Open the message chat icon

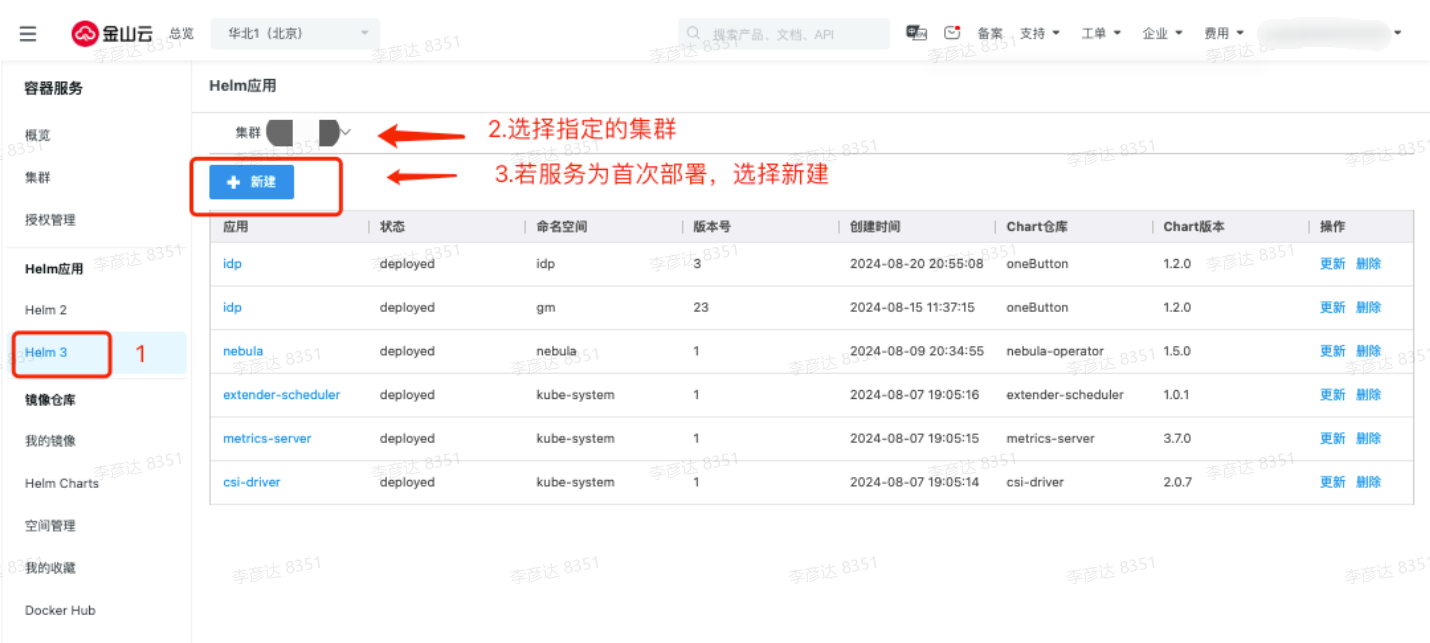click(x=916, y=33)
